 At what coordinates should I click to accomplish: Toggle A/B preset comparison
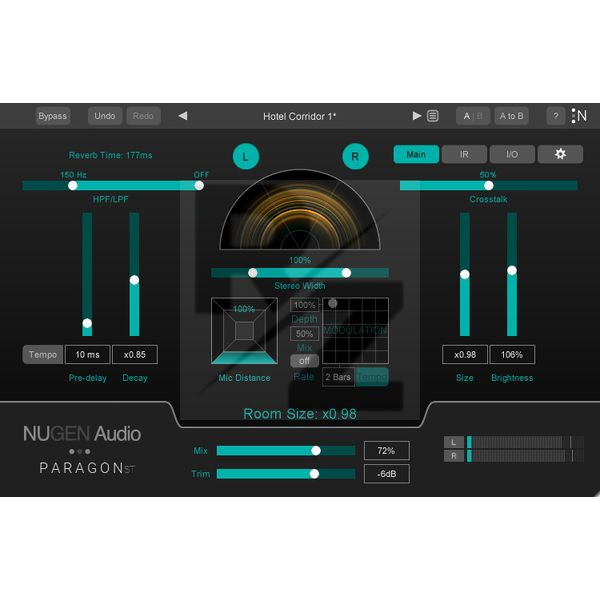pyautogui.click(x=473, y=116)
